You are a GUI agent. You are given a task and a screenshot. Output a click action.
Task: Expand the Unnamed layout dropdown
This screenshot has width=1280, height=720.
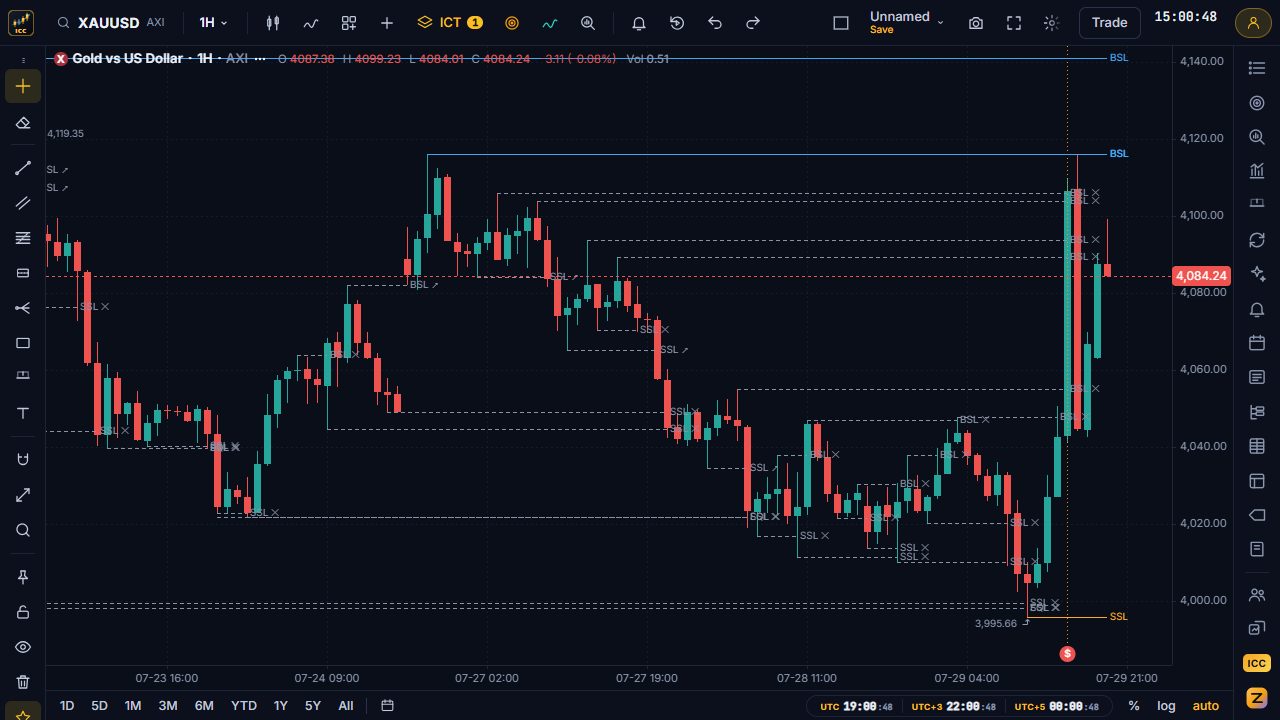click(907, 22)
